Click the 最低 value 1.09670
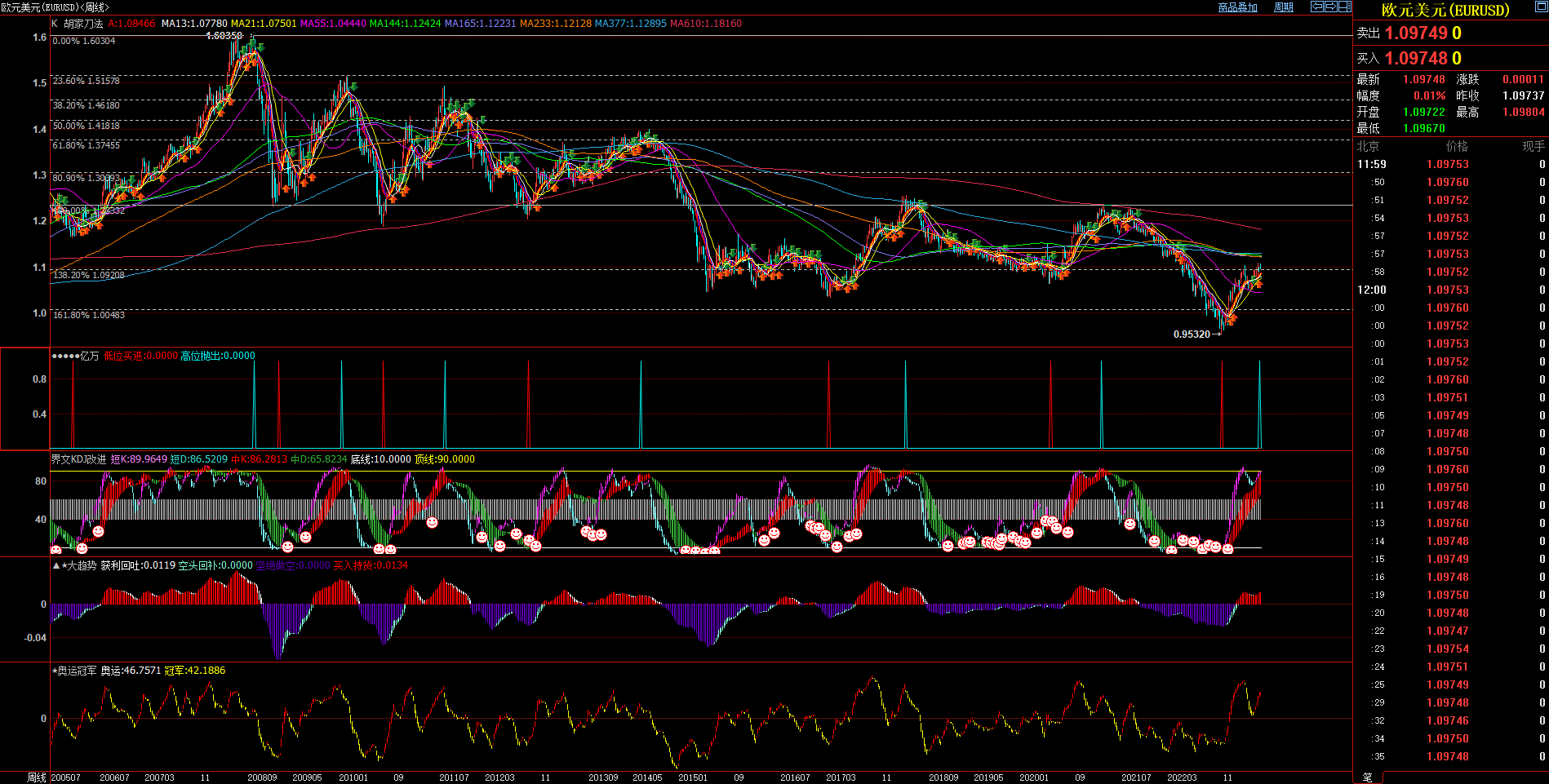Viewport: 1549px width, 784px height. 1423,128
